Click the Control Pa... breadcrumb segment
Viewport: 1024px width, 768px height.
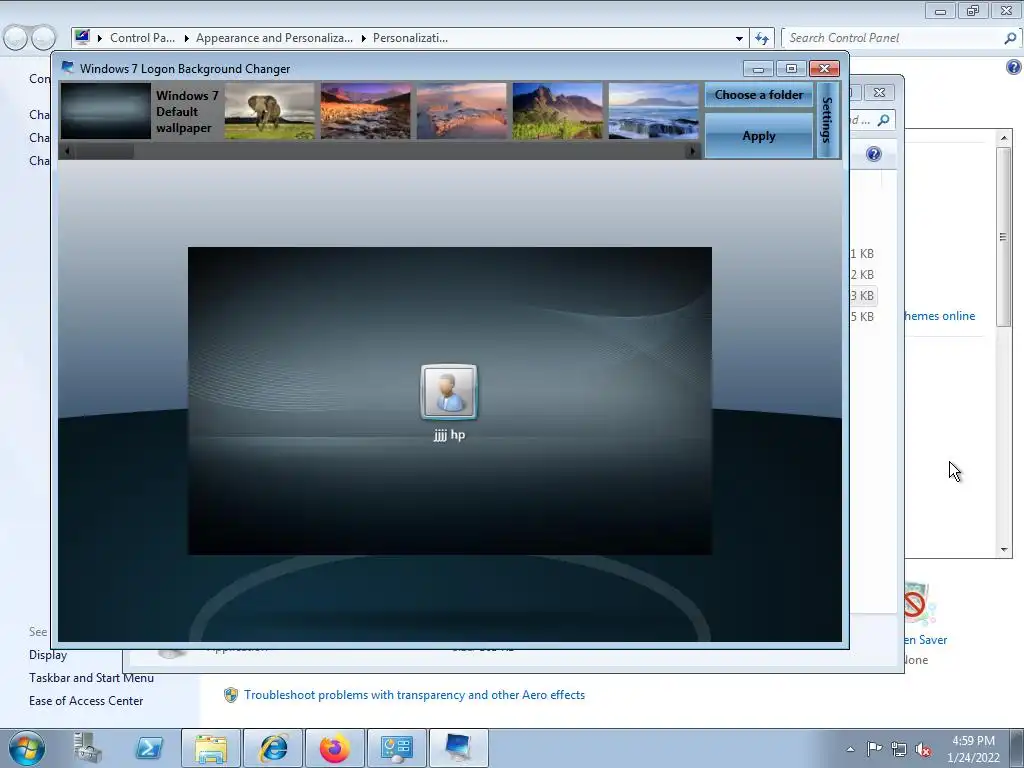(142, 38)
